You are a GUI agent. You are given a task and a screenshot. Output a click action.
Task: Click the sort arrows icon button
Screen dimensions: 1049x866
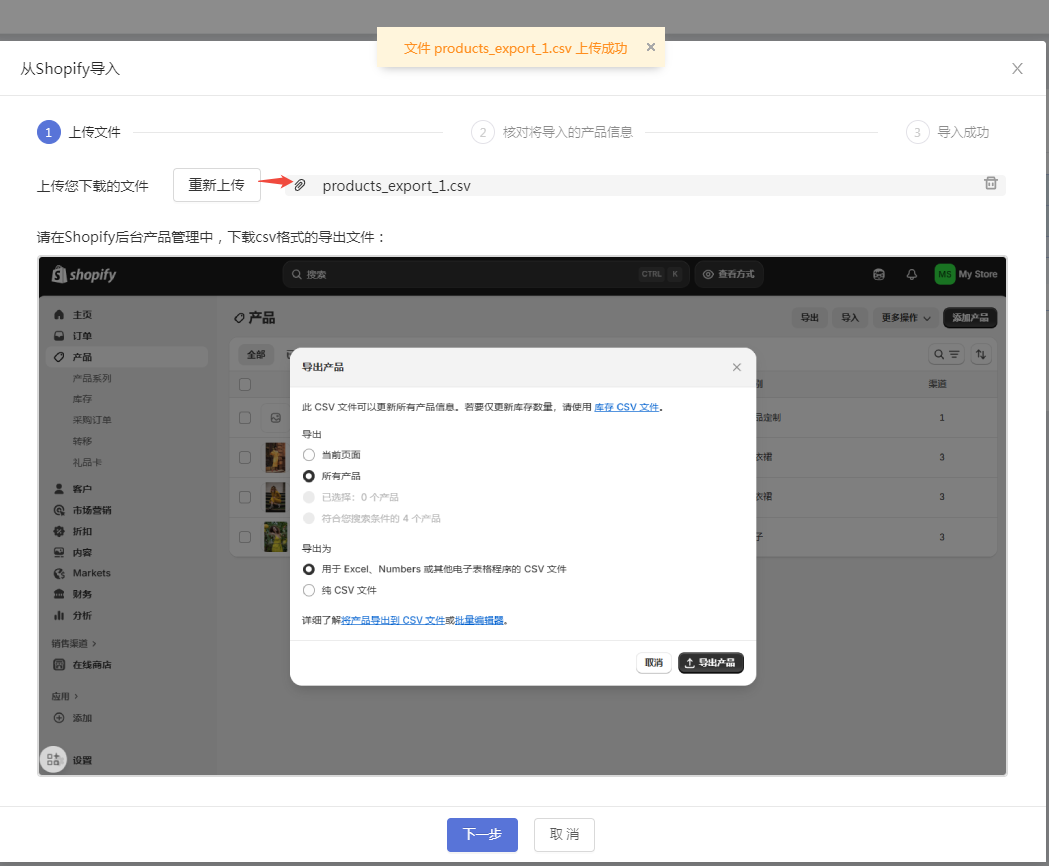pos(981,354)
